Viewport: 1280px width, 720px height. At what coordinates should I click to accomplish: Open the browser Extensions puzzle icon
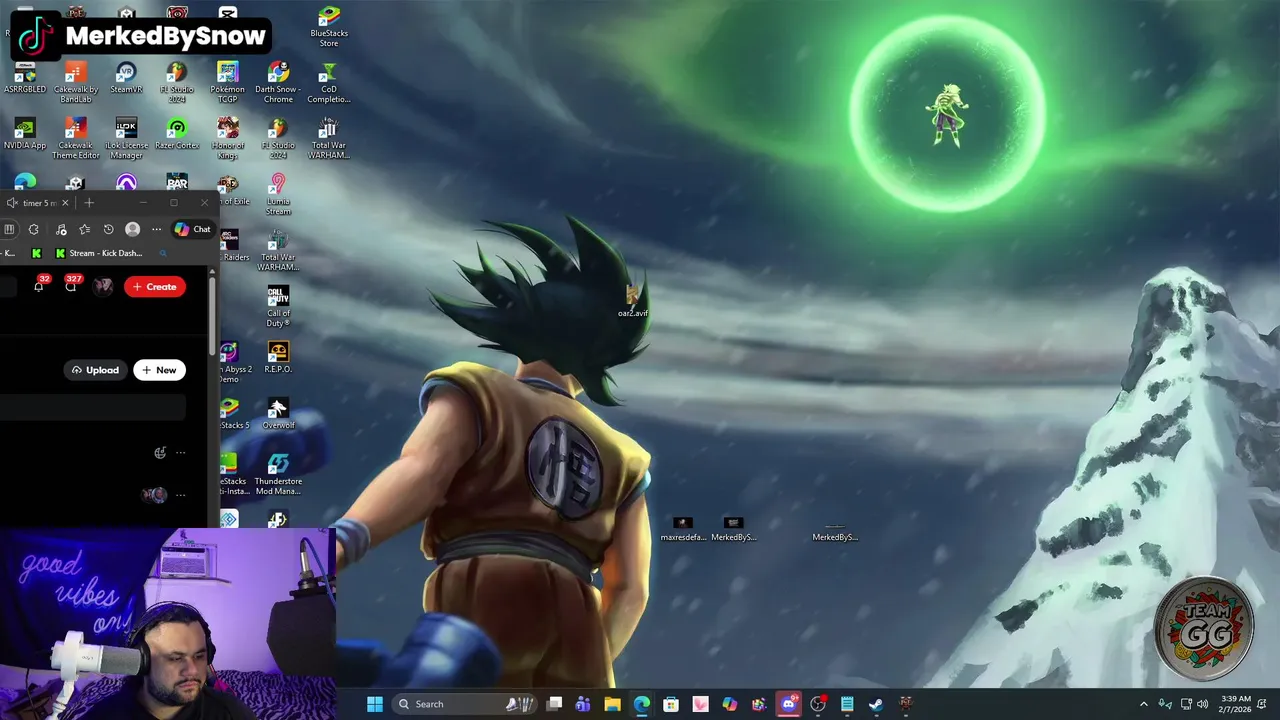tap(33, 229)
